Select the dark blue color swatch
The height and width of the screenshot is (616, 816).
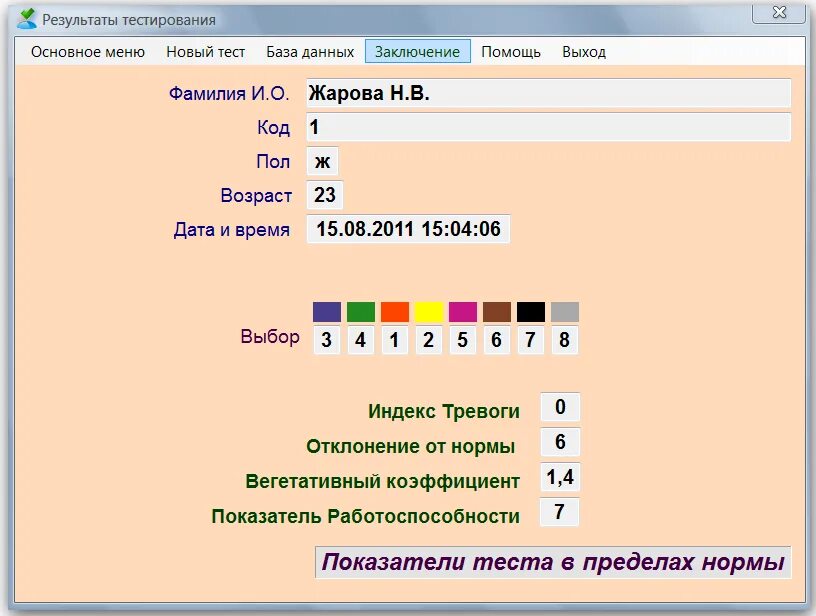327,312
